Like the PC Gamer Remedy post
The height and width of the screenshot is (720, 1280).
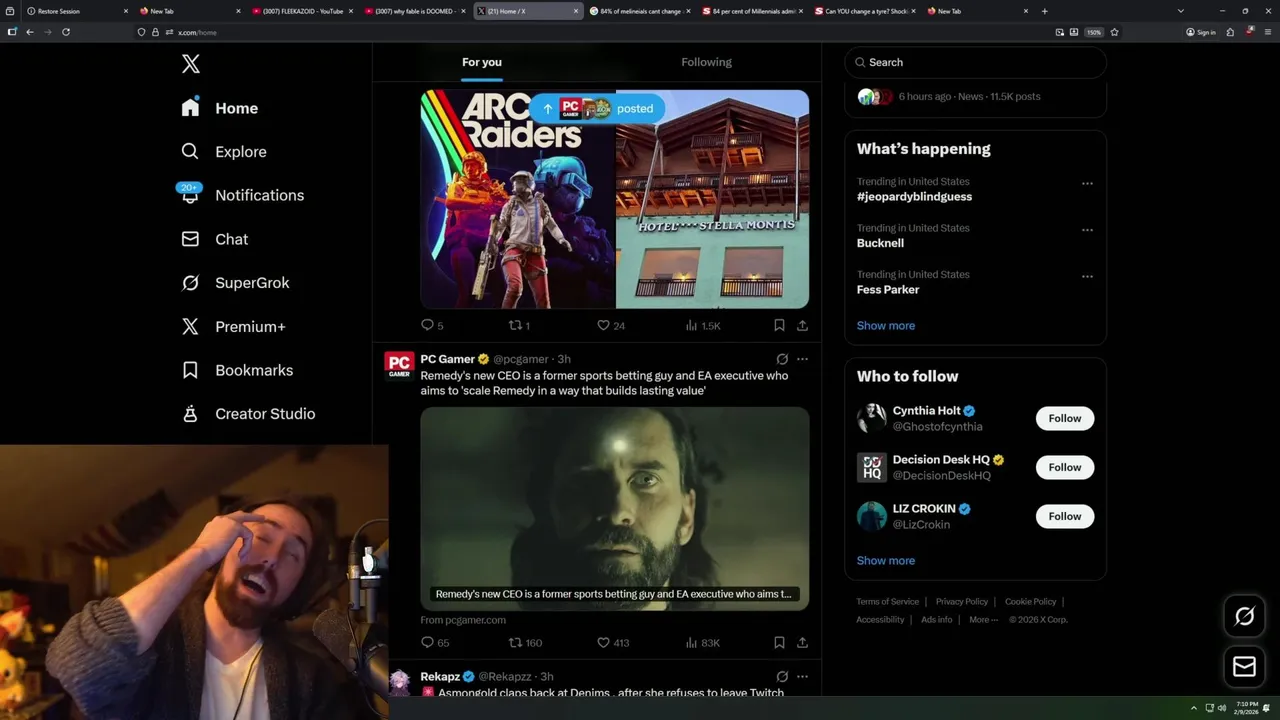pyautogui.click(x=613, y=642)
